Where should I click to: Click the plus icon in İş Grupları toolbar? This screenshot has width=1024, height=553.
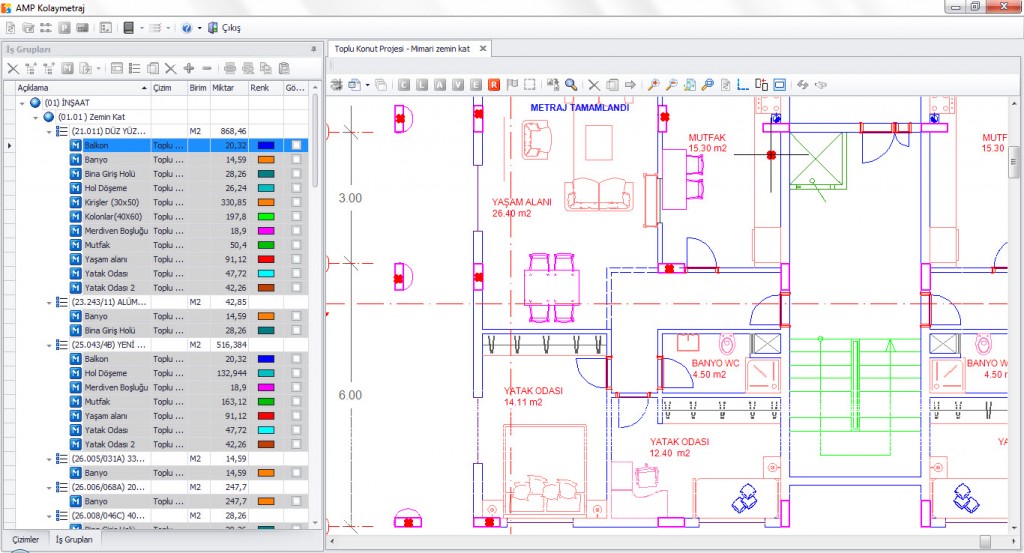[x=189, y=69]
